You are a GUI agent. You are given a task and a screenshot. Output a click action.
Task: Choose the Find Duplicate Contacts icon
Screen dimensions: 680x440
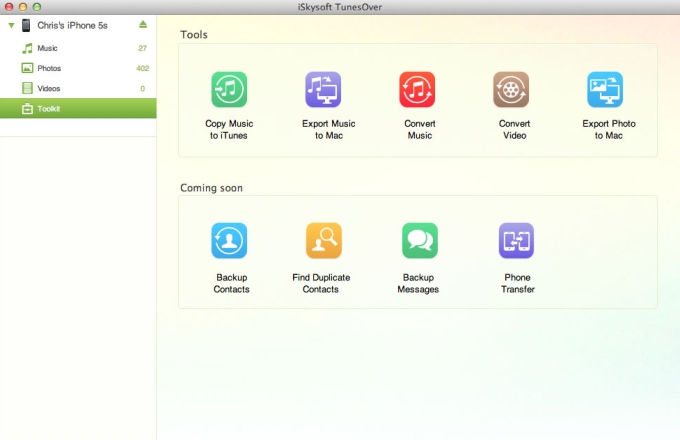click(324, 241)
